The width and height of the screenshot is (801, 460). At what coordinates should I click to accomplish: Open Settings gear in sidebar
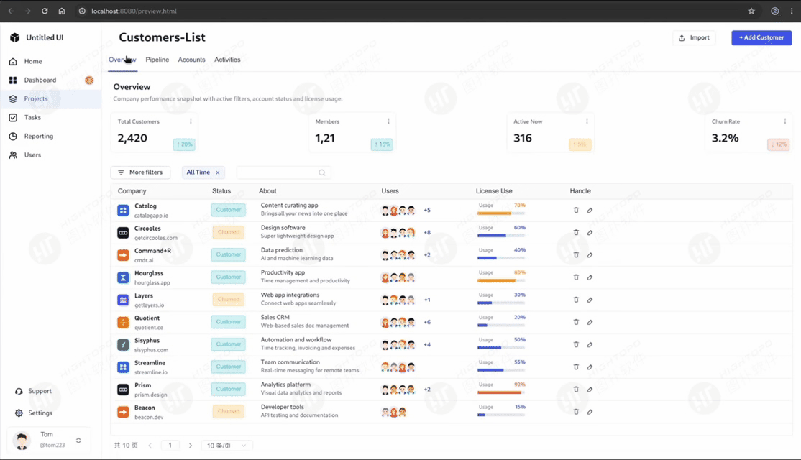tap(19, 413)
